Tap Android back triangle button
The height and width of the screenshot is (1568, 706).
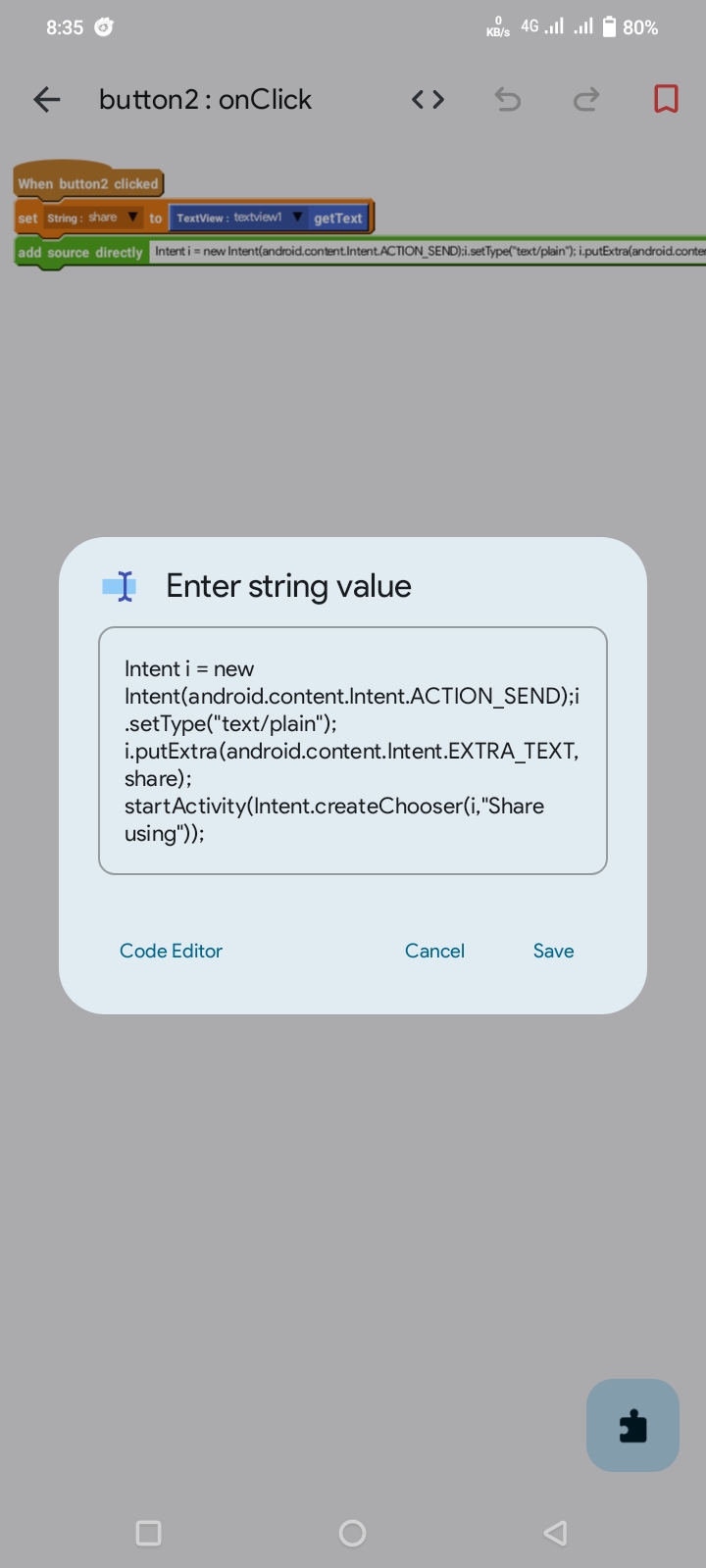point(555,1533)
